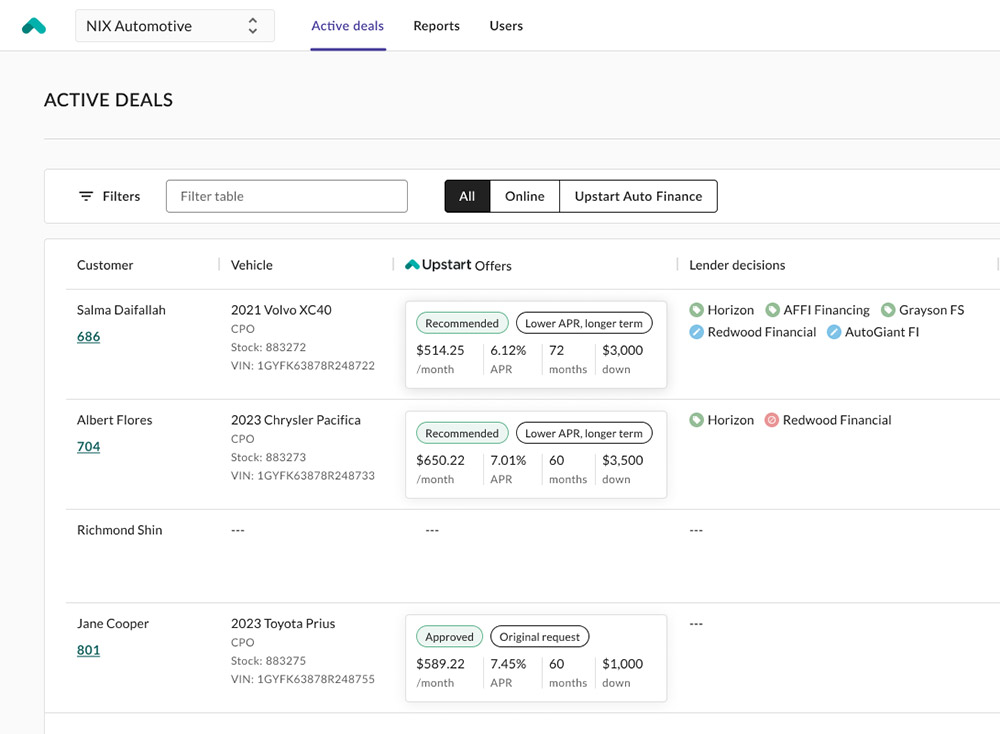Viewport: 1000px width, 734px height.
Task: Open the Filters icon button
Action: coord(86,196)
